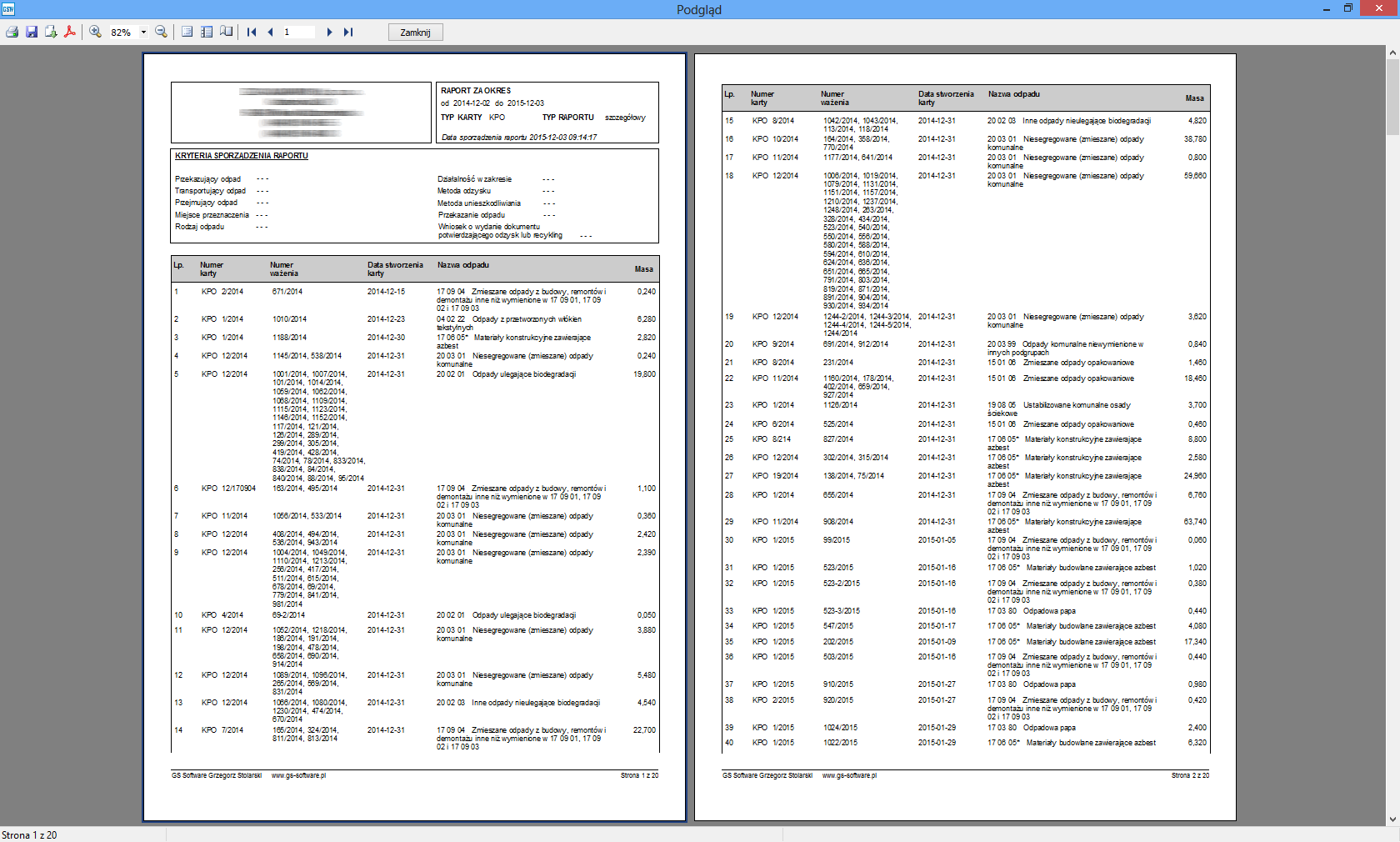
Task: Switch to single page view icon
Action: pyautogui.click(x=187, y=32)
